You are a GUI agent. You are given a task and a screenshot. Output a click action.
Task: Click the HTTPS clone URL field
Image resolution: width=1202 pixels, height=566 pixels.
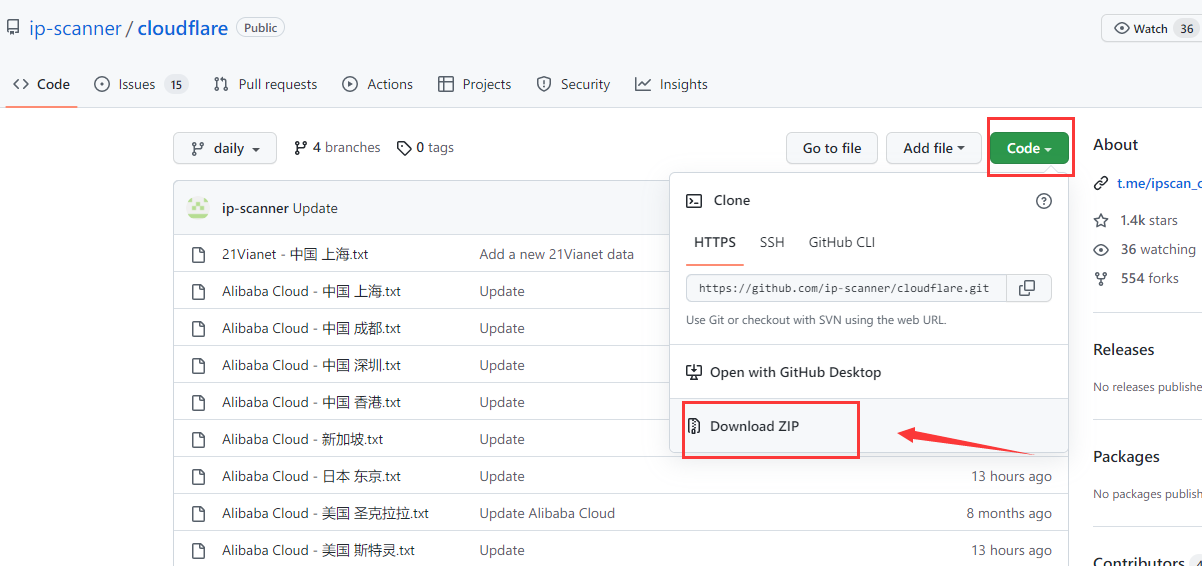(845, 288)
